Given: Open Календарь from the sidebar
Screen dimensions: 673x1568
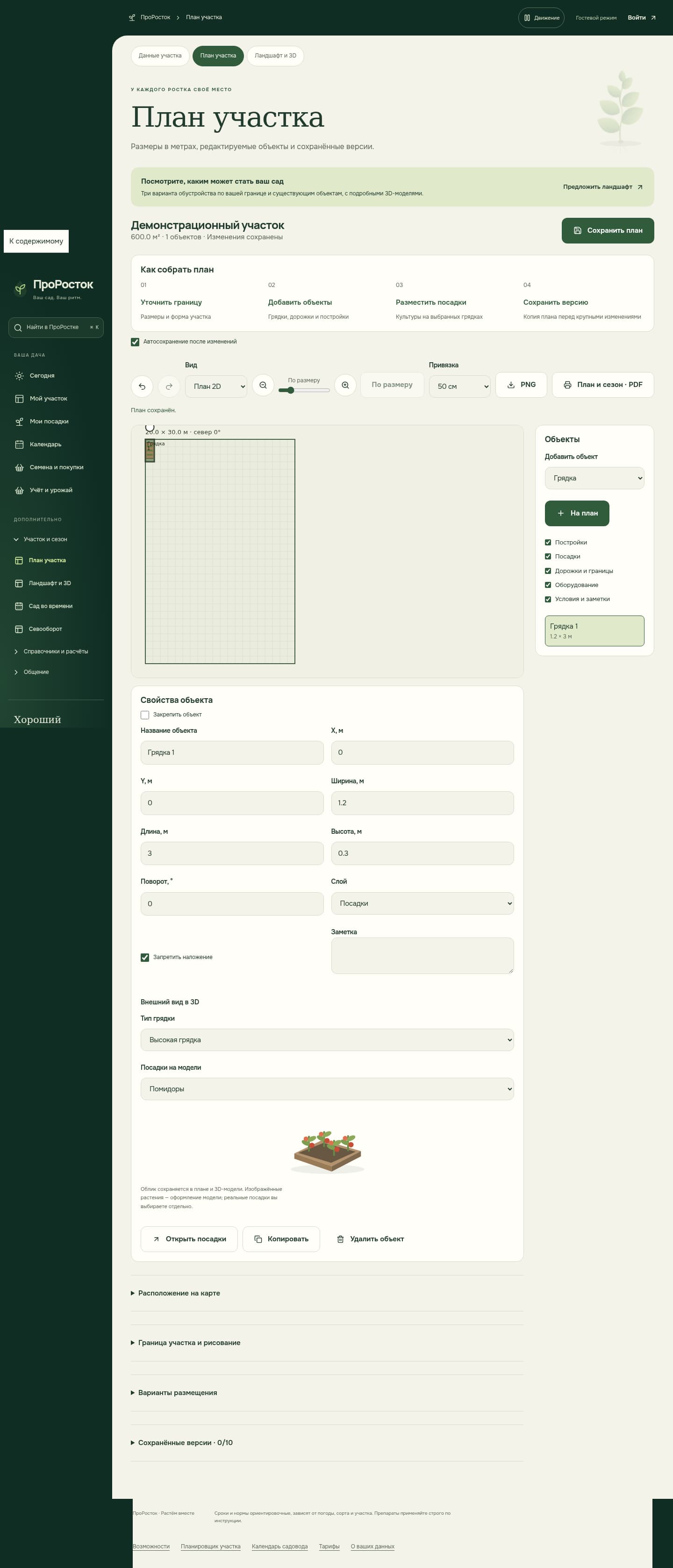Looking at the screenshot, I should tap(56, 444).
